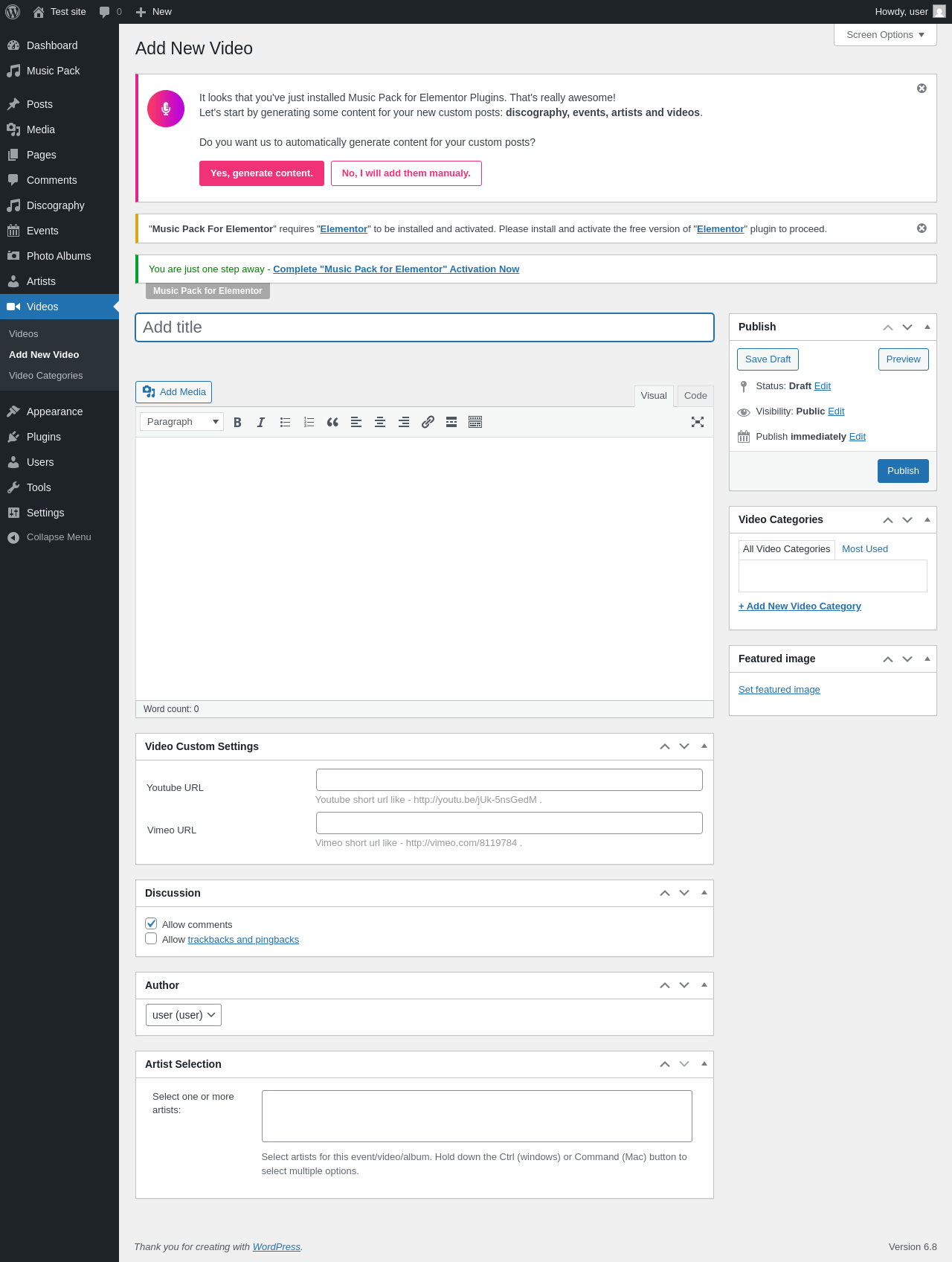Expand Screen Options panel
952x1262 pixels.
885,35
